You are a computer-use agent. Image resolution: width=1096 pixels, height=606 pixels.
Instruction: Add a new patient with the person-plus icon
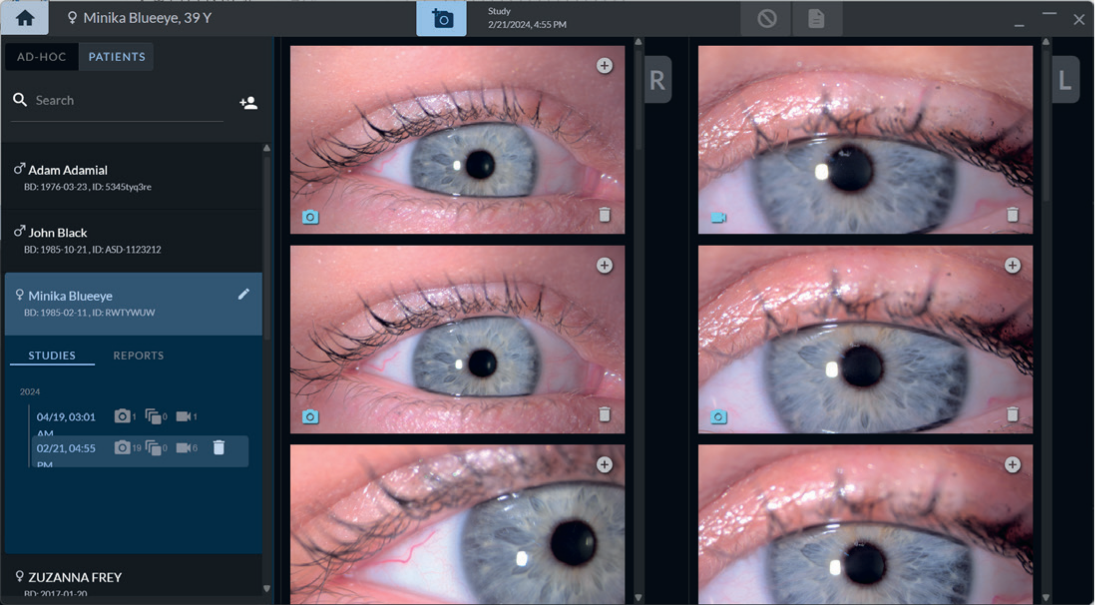point(248,103)
